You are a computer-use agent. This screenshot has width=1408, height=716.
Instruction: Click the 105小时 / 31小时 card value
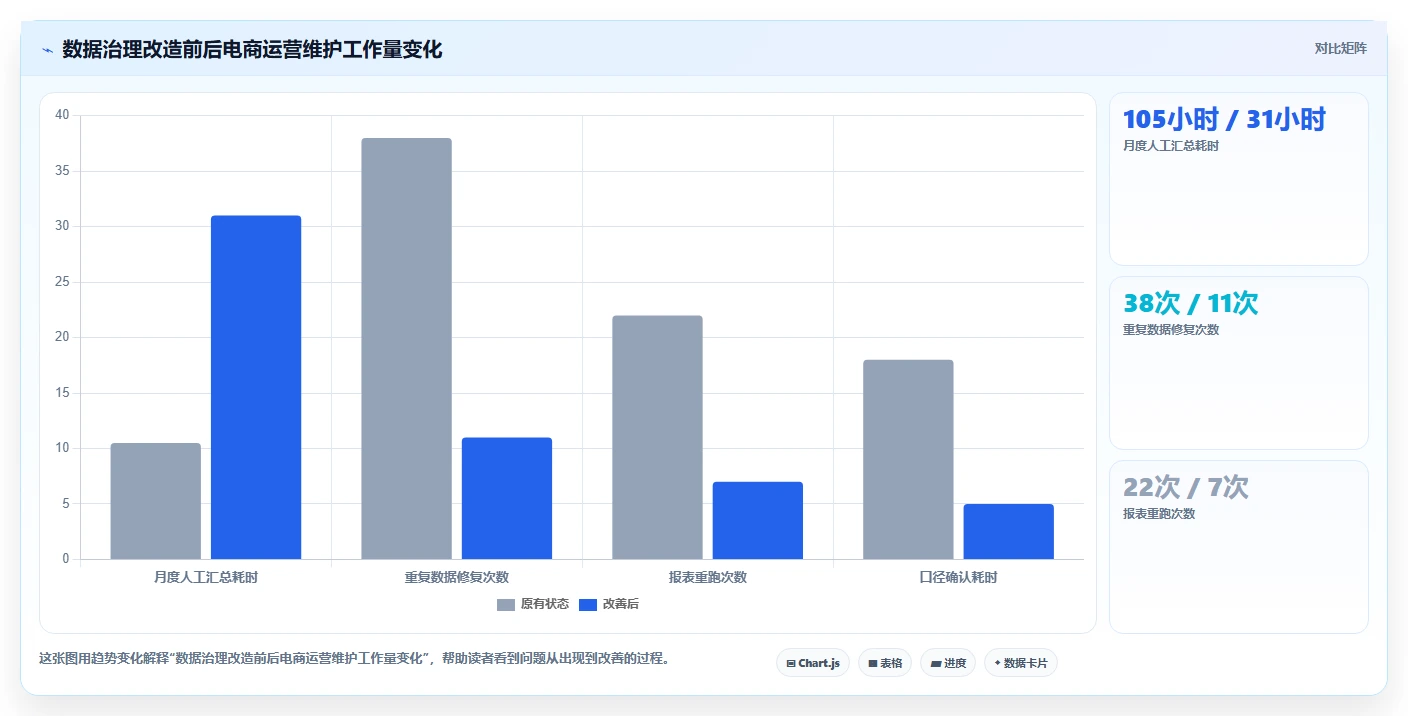(x=1224, y=119)
